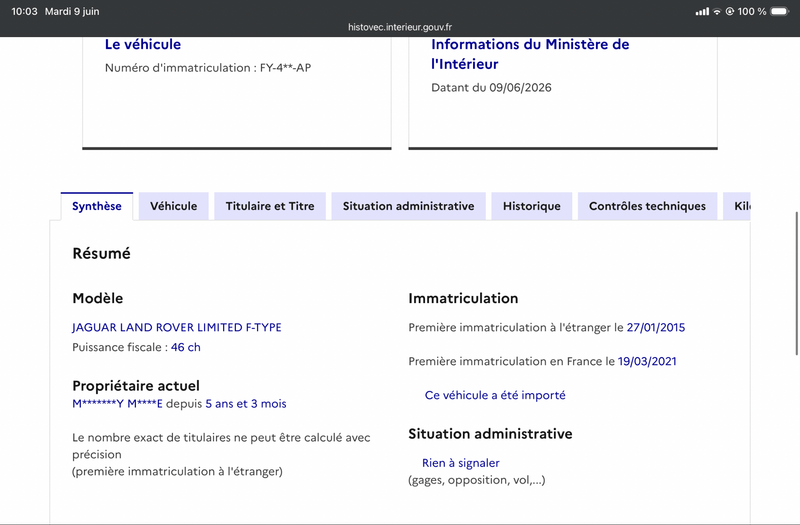Click the 100 % battery percentage text

click(752, 11)
